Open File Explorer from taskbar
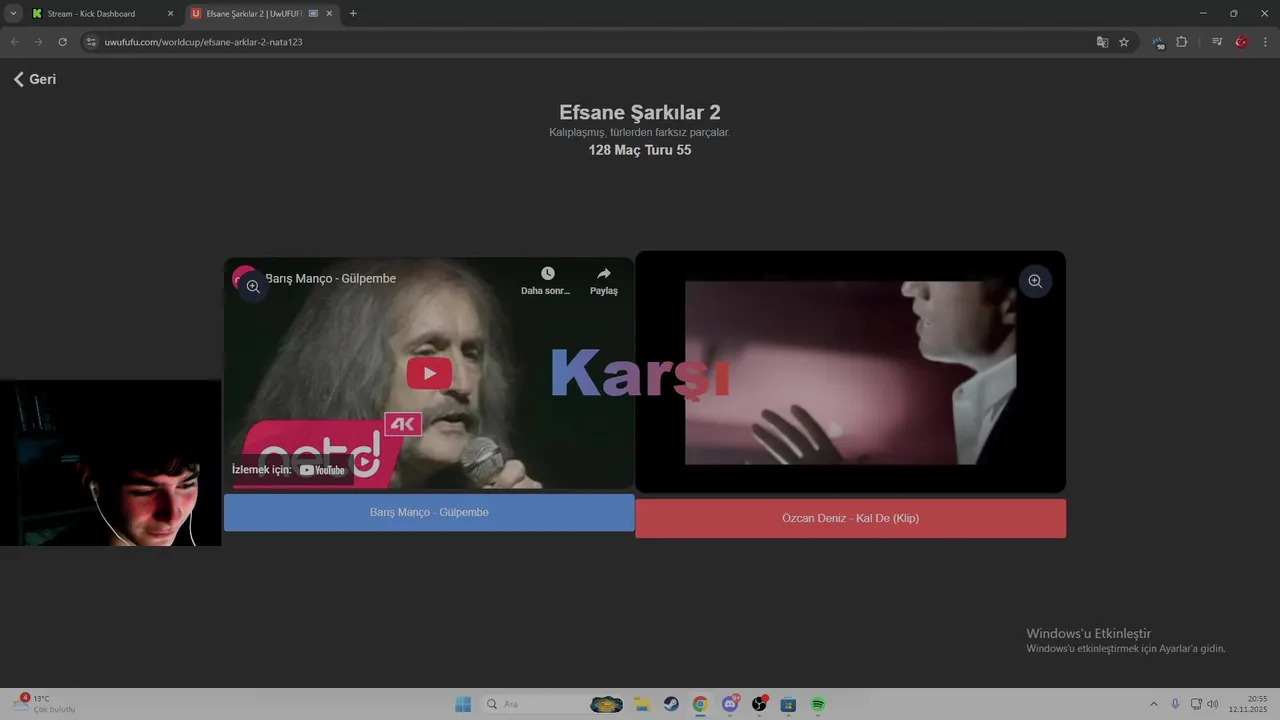Viewport: 1280px width, 720px height. (x=641, y=704)
